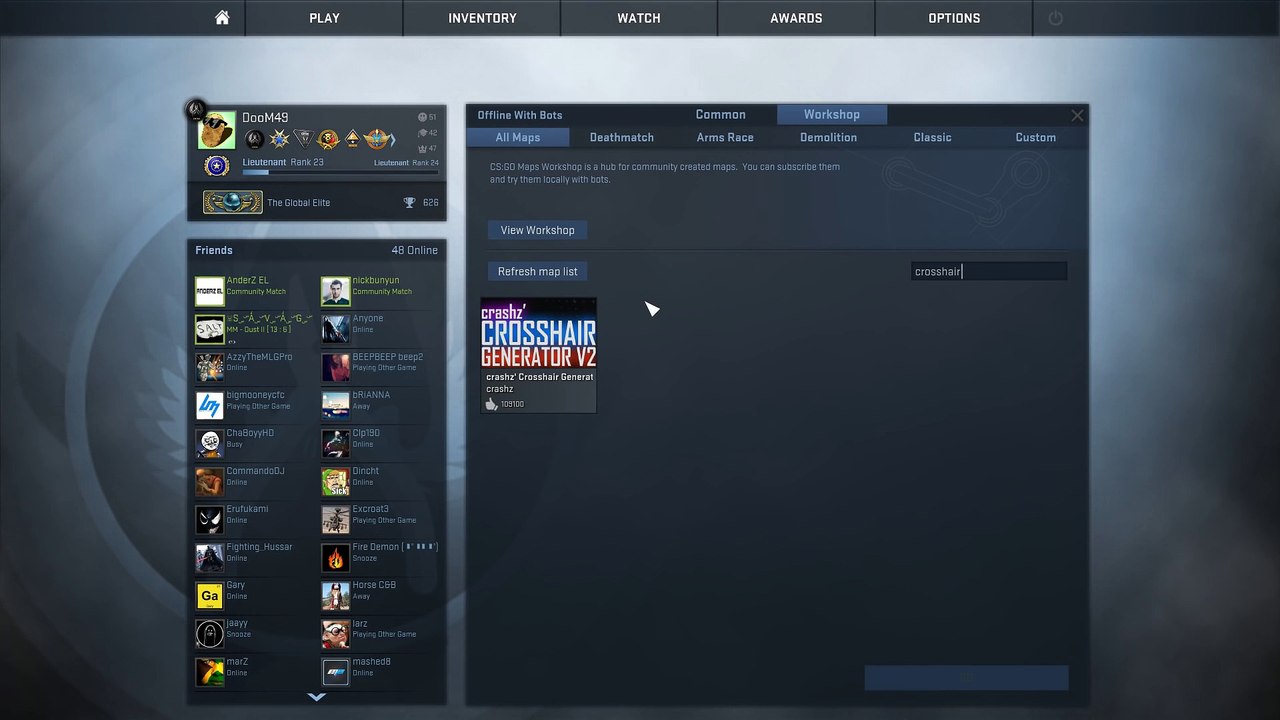
Task: Switch to the Workshop tab
Action: (832, 115)
